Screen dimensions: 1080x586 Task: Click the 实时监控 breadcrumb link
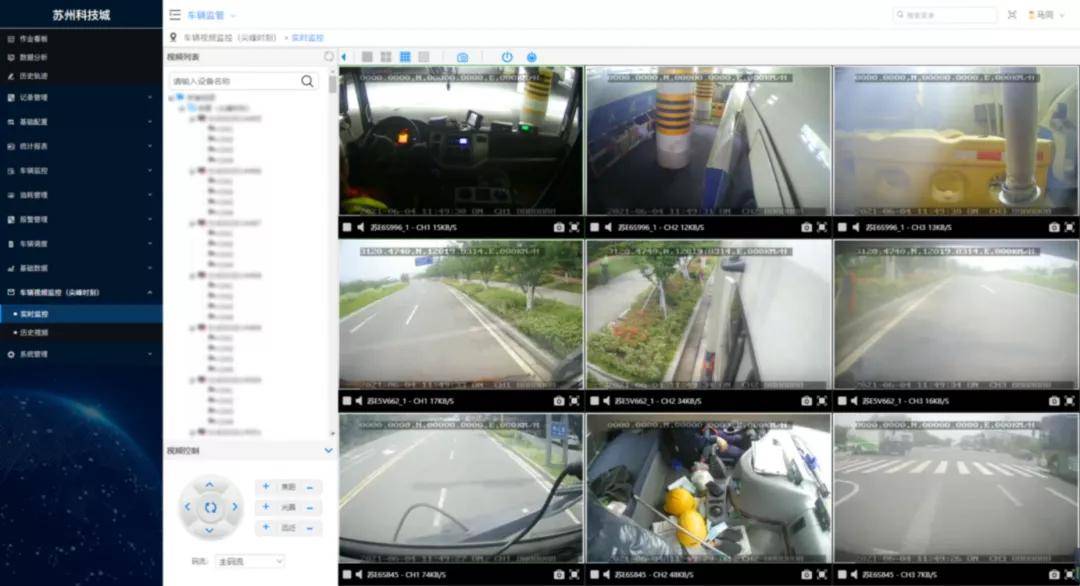coord(307,37)
